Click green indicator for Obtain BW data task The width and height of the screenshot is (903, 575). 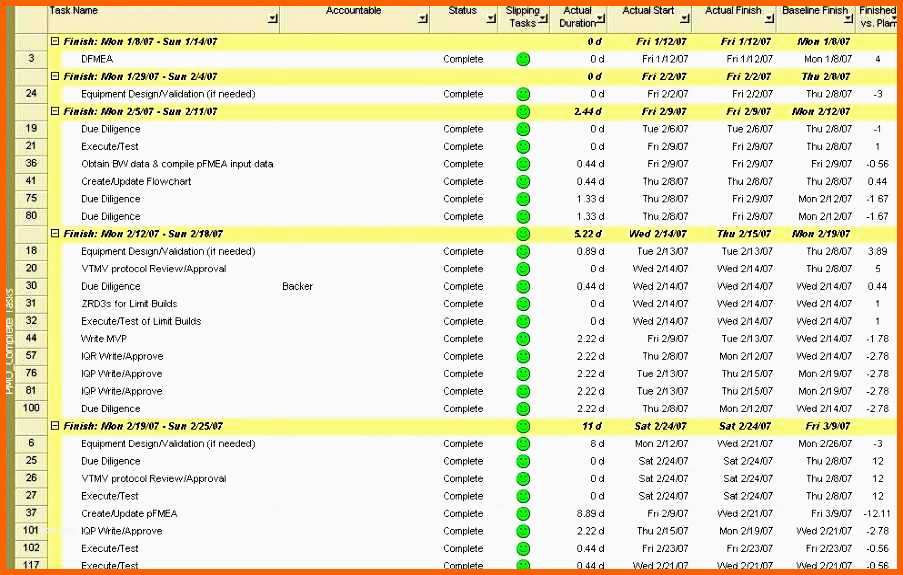522,164
